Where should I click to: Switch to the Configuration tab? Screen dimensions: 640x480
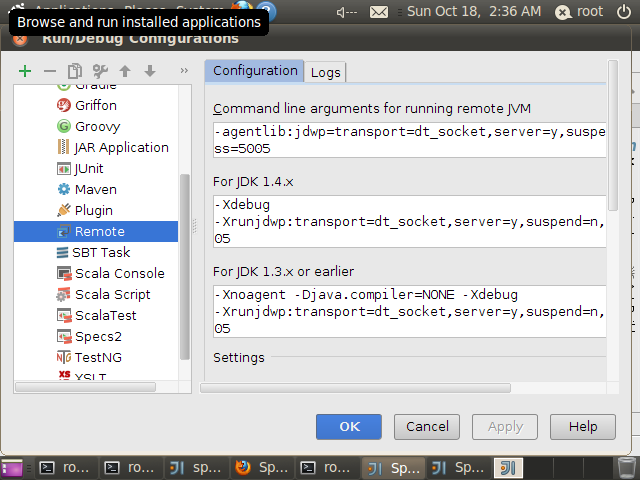pos(255,71)
